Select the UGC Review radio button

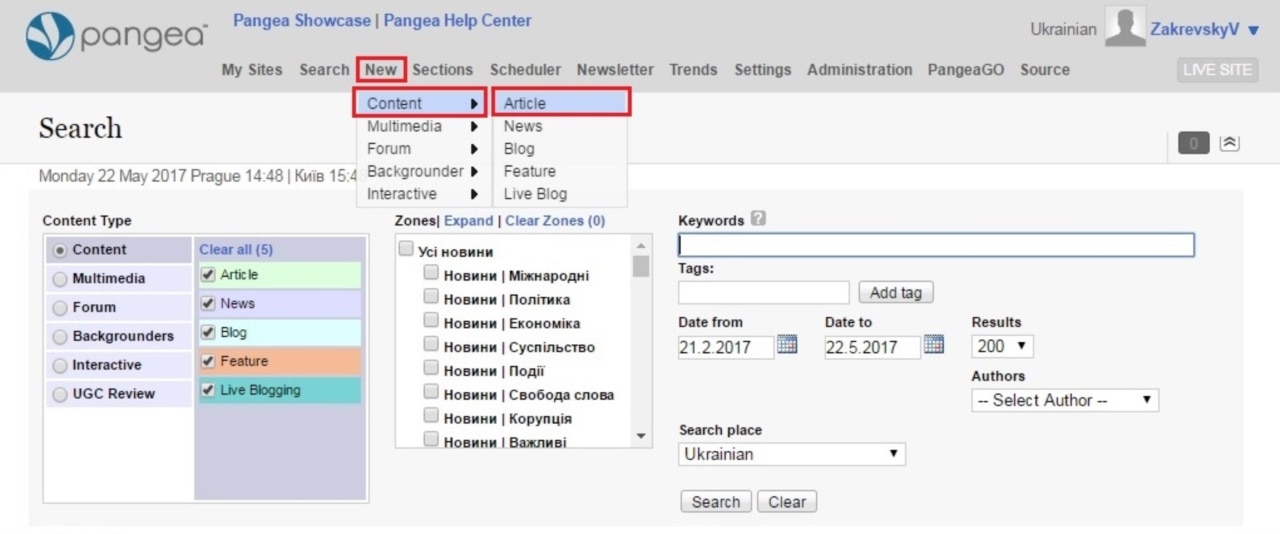(x=60, y=394)
